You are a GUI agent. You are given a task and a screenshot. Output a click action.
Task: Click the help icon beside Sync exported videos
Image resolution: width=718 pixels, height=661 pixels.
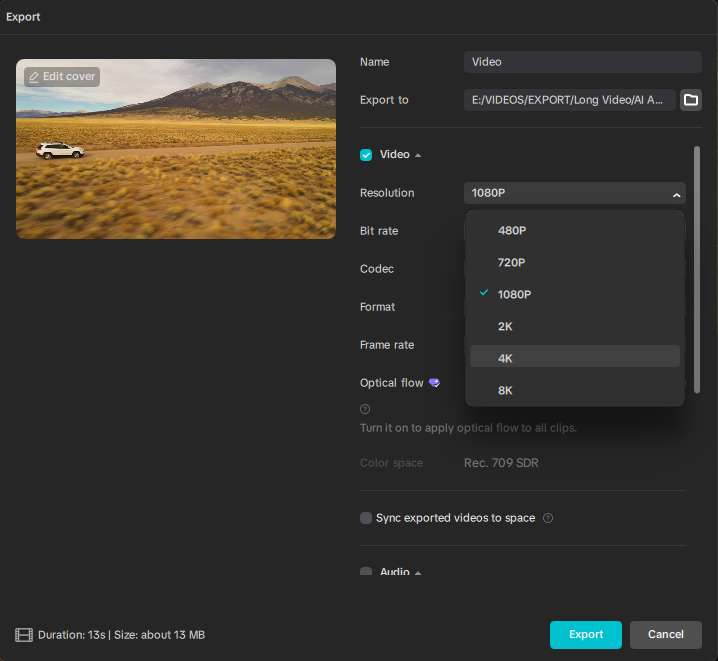pos(548,518)
